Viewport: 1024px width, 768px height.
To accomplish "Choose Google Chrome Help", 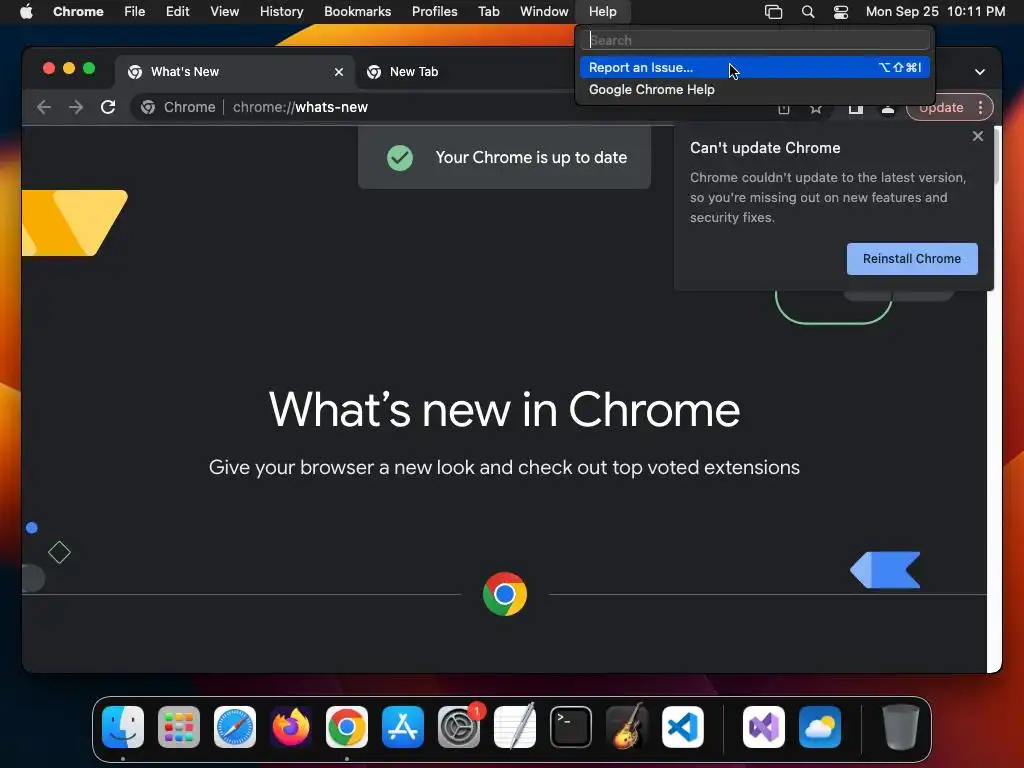I will click(755, 89).
